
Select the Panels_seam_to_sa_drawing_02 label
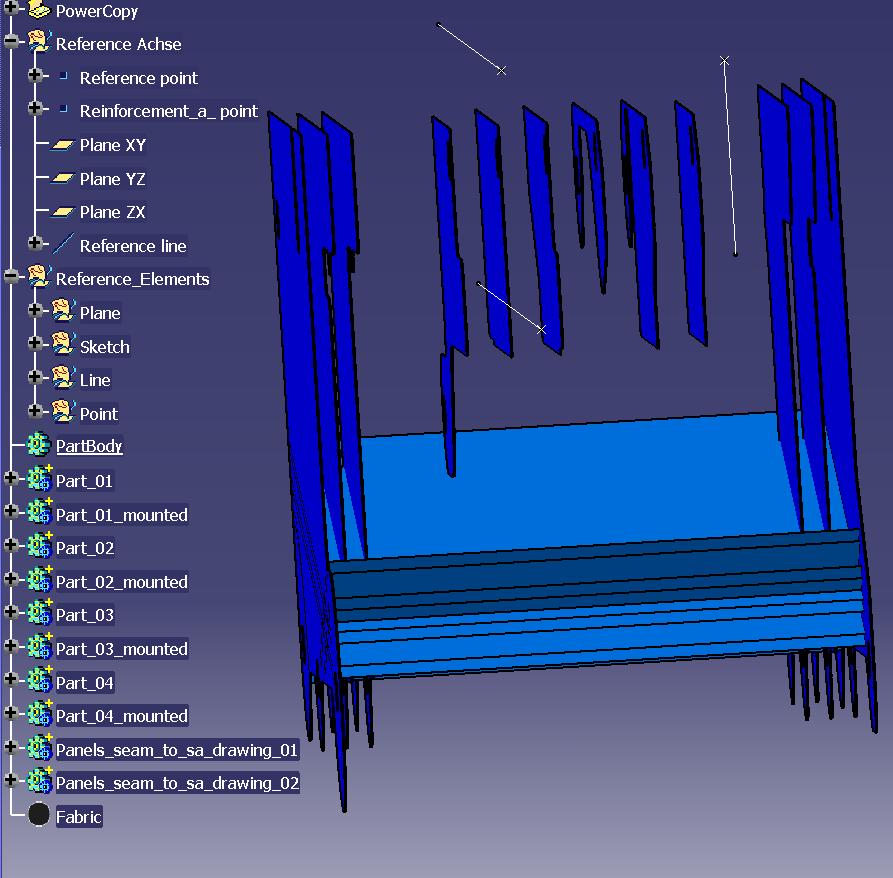pos(177,783)
